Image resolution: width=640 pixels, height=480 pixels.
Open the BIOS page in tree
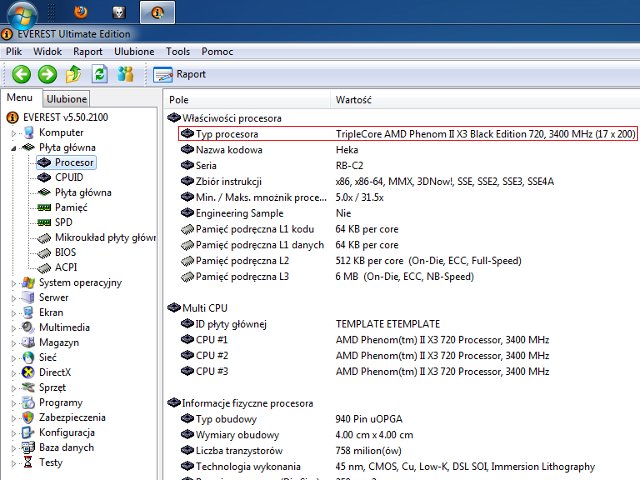click(x=65, y=253)
